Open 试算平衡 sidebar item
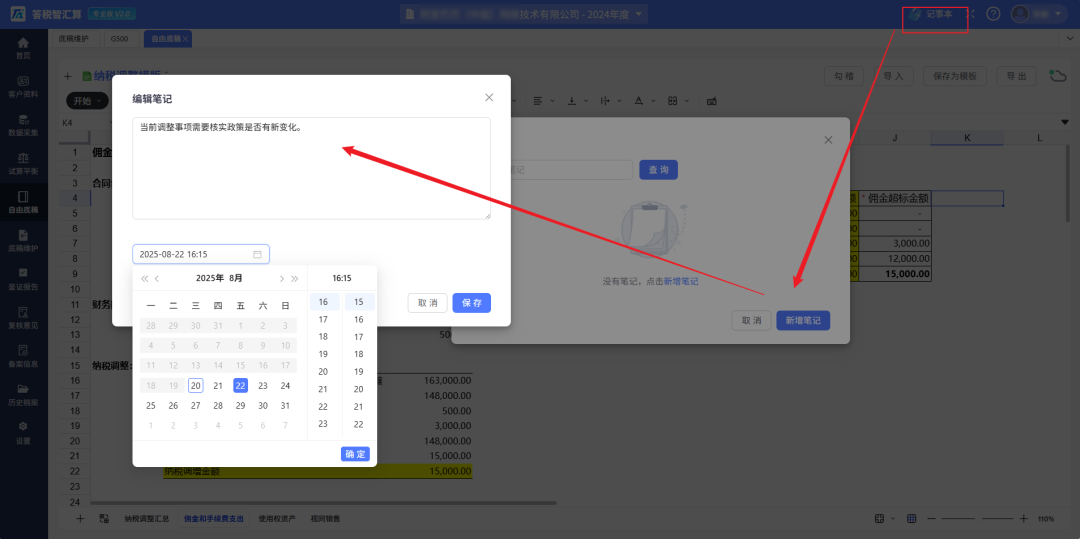Screen dimensions: 1080x539 [23, 163]
